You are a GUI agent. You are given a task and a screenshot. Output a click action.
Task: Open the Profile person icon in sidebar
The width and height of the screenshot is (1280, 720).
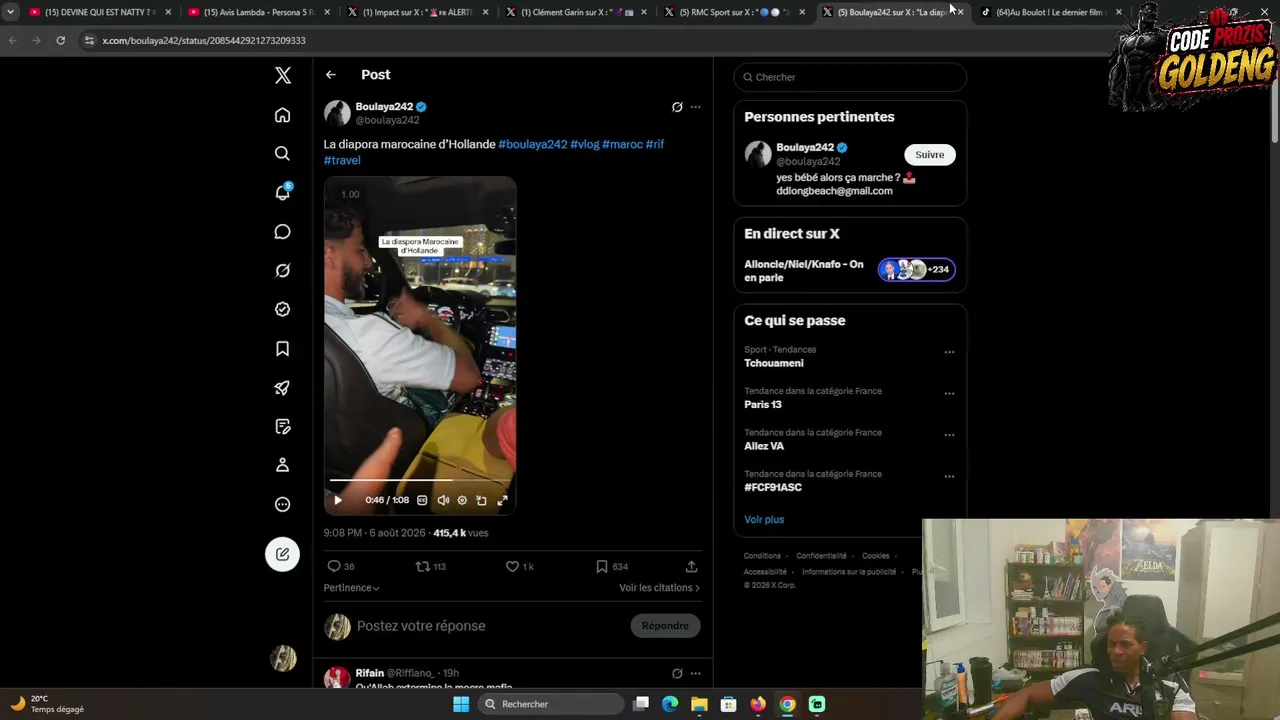click(x=283, y=465)
